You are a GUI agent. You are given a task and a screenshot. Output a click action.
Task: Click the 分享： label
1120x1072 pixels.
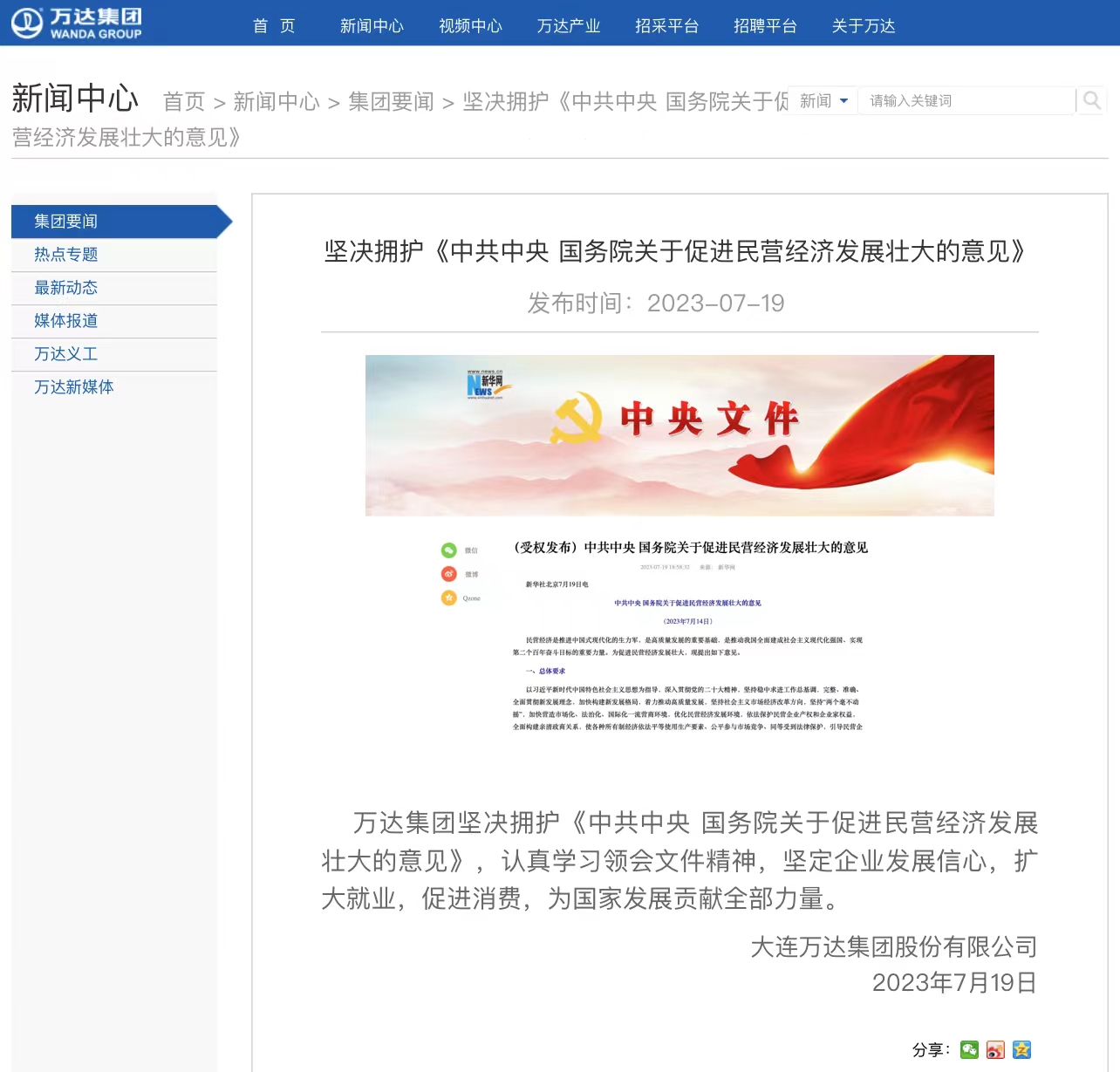click(x=932, y=1050)
